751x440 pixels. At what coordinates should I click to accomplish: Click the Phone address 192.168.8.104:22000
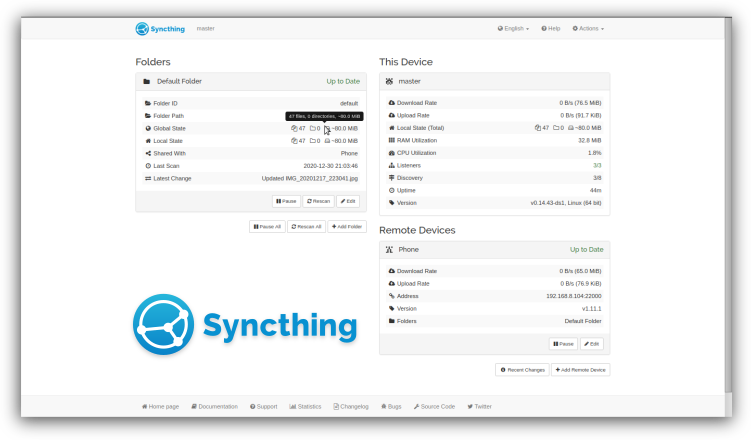pyautogui.click(x=574, y=296)
